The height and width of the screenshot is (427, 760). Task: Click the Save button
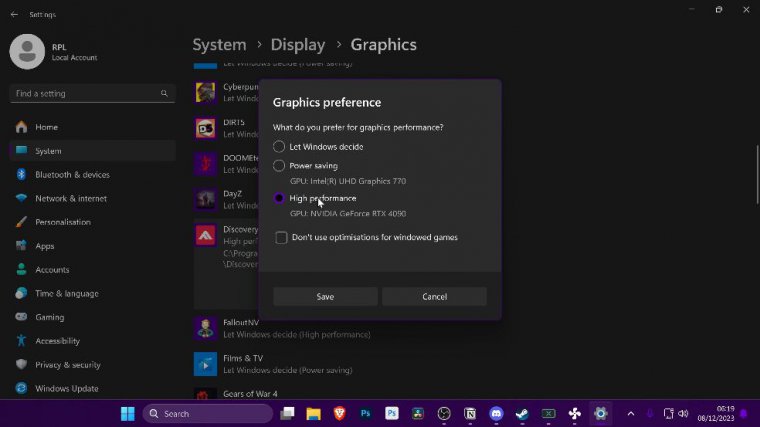click(325, 297)
